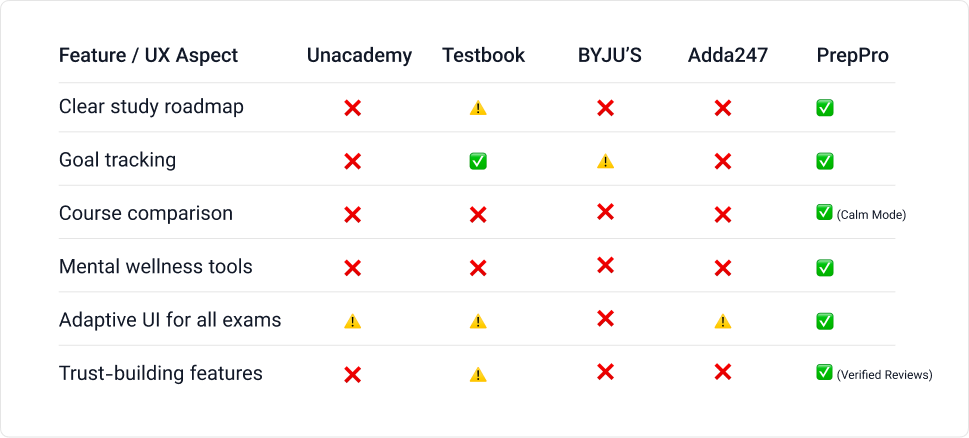Click the Trust-building features row label

pyautogui.click(x=161, y=374)
